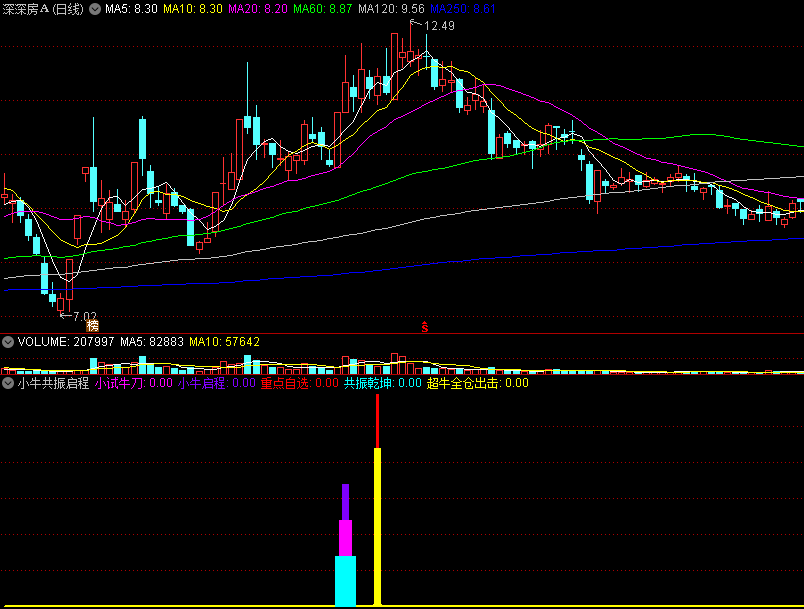Open the 小牛共振启程 indicator dropdown button
The width and height of the screenshot is (804, 609).
8,383
